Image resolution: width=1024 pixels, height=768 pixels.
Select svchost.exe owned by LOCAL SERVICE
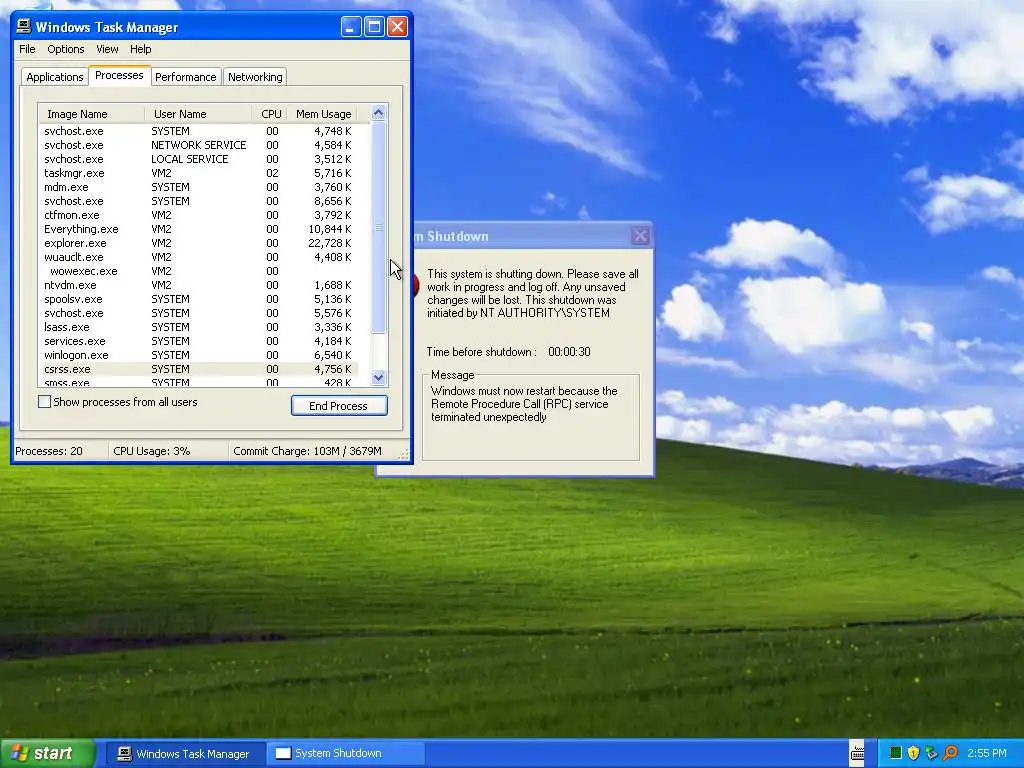[198, 159]
